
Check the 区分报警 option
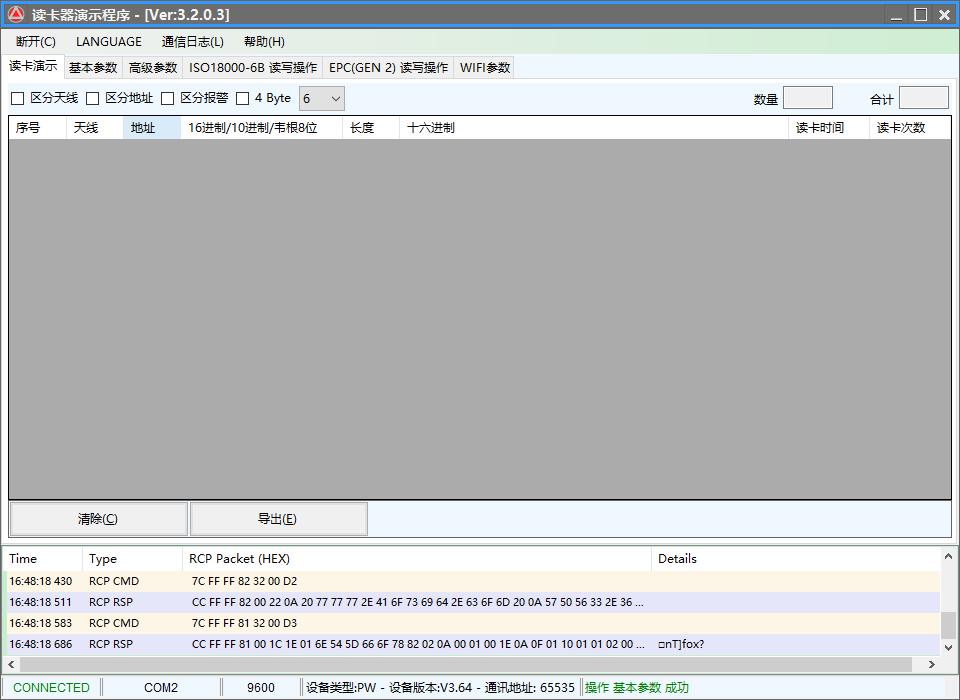(168, 98)
